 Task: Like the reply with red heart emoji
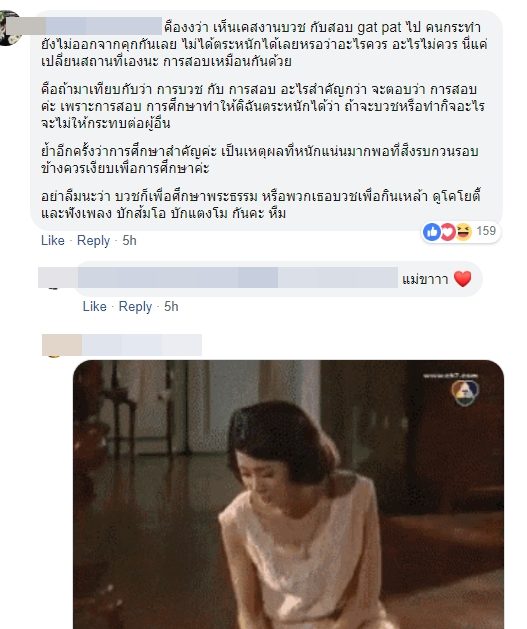pos(94,306)
